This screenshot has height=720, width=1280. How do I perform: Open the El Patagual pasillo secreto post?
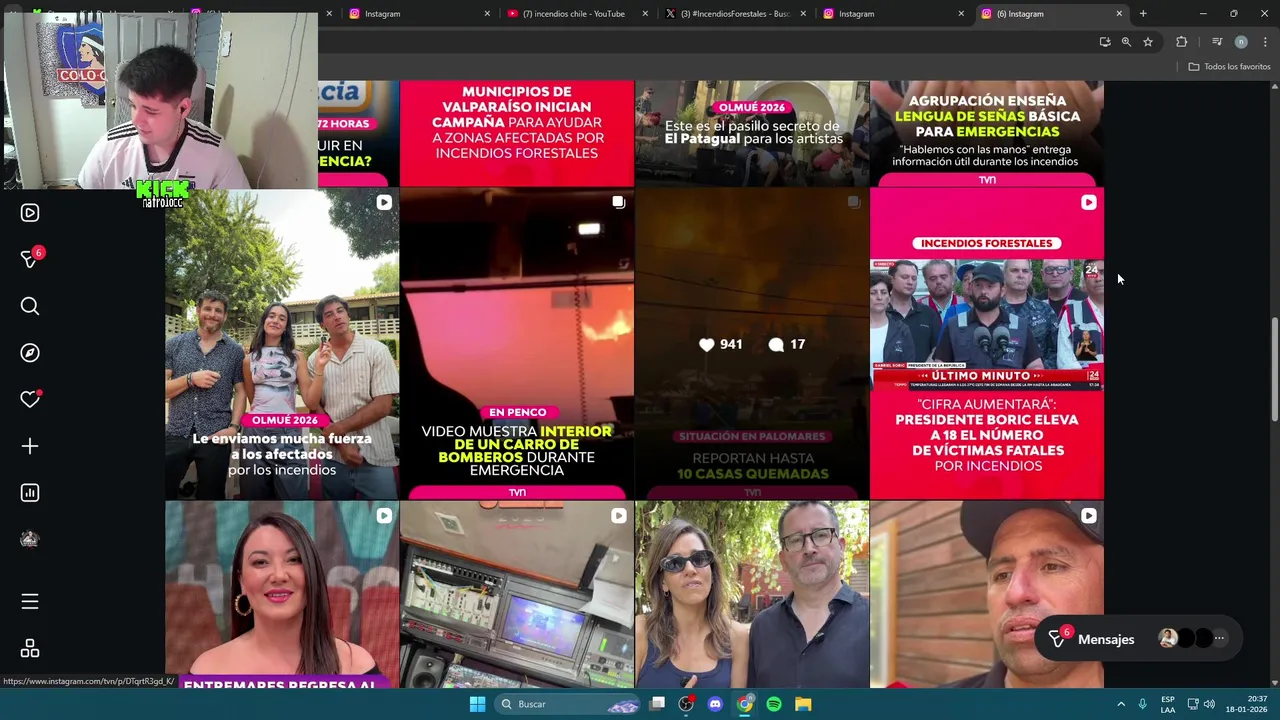tap(752, 133)
